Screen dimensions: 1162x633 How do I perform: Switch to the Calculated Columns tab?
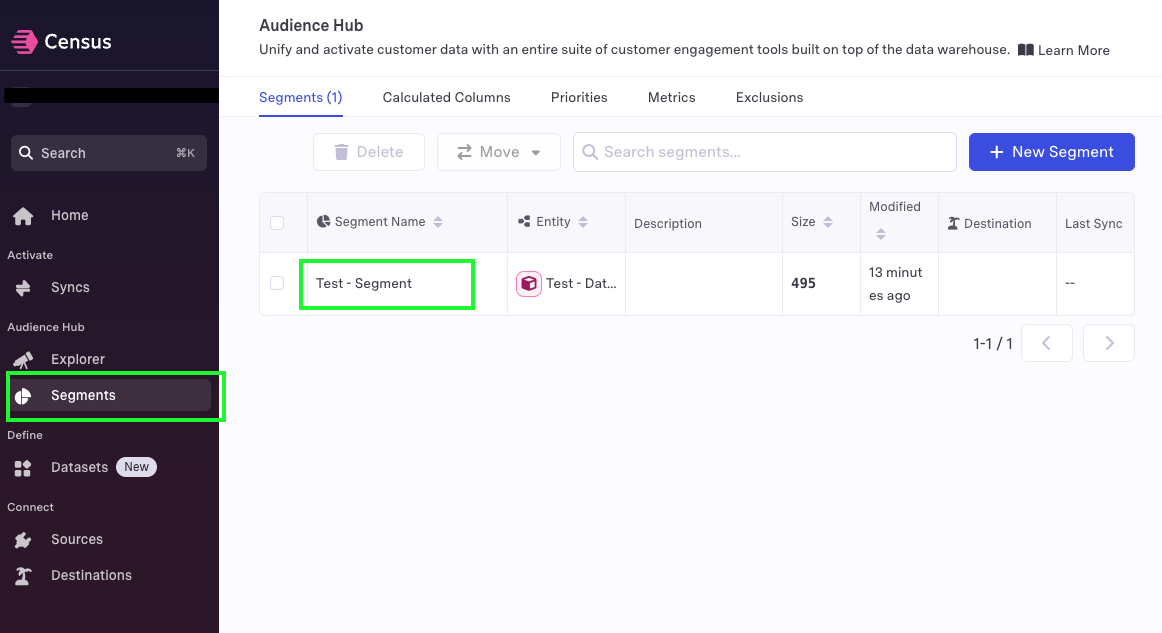[x=446, y=97]
